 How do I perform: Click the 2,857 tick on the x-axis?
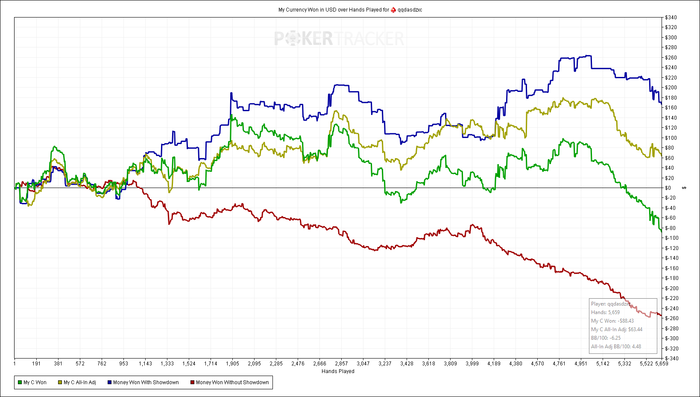click(341, 364)
